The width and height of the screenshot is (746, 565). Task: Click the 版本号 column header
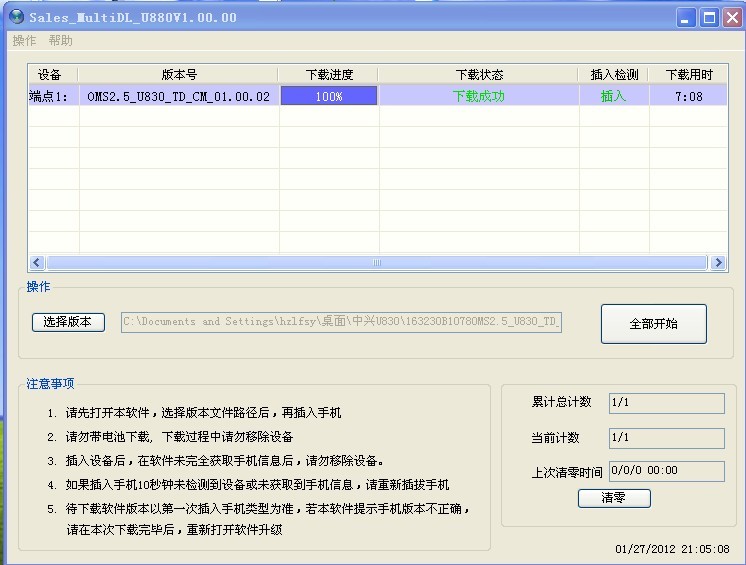178,75
